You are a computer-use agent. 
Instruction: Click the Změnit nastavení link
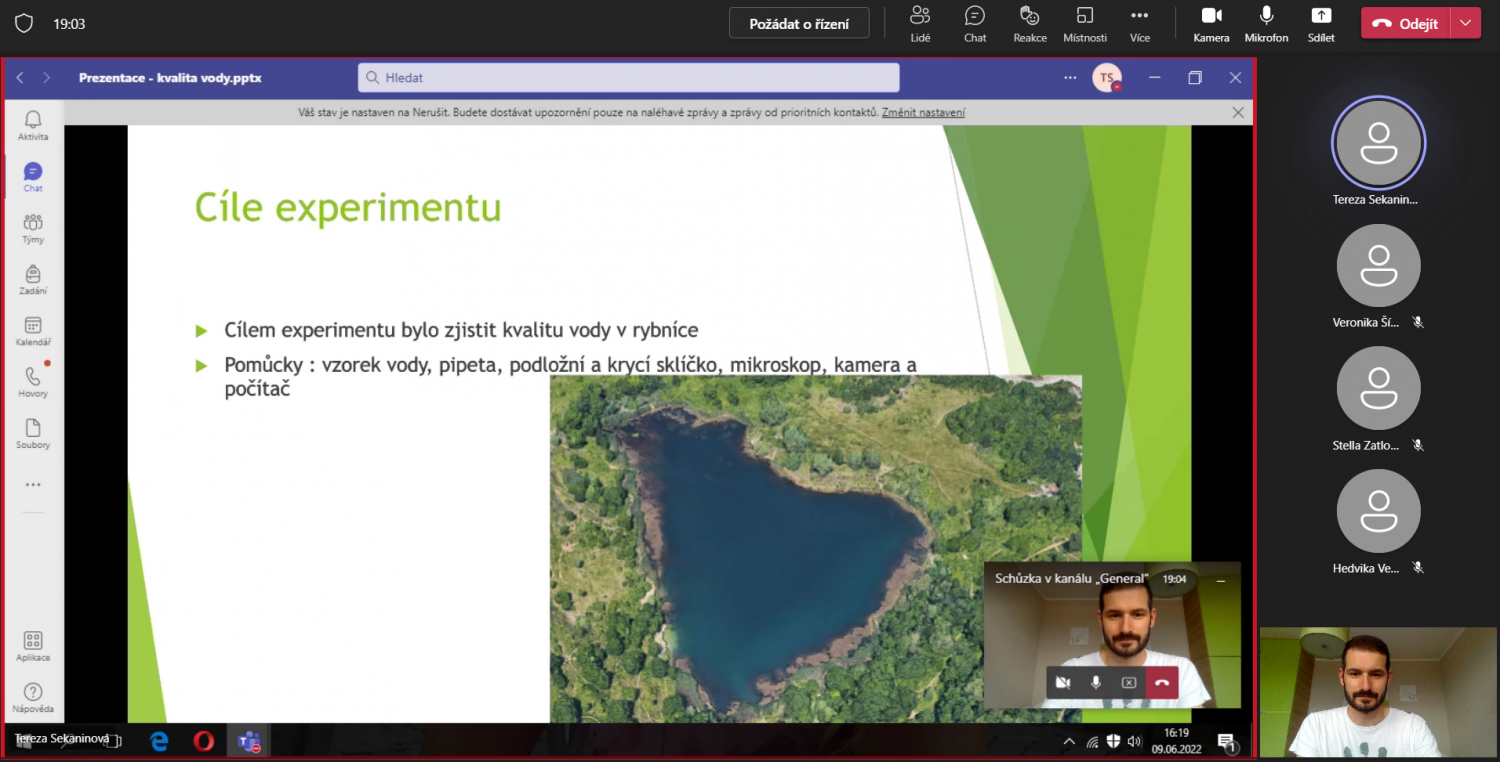coord(923,113)
